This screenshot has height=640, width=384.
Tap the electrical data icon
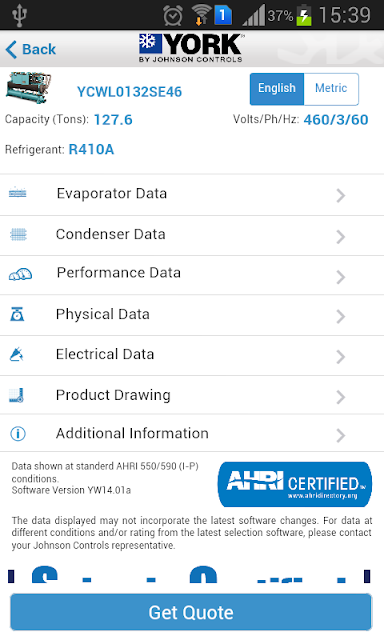point(16,354)
